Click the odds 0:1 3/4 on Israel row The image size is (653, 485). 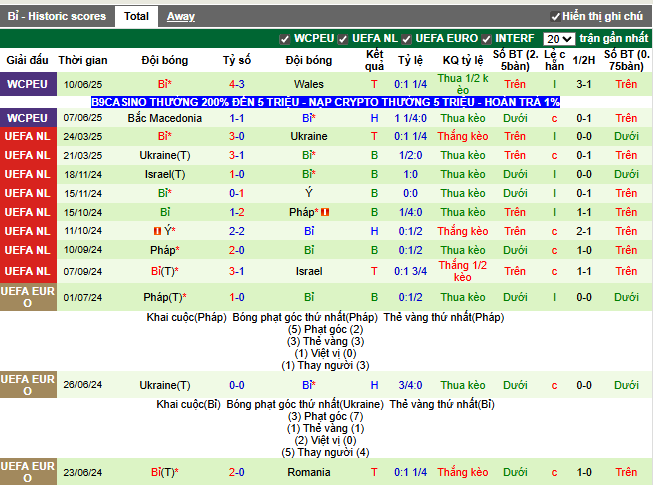pos(410,271)
